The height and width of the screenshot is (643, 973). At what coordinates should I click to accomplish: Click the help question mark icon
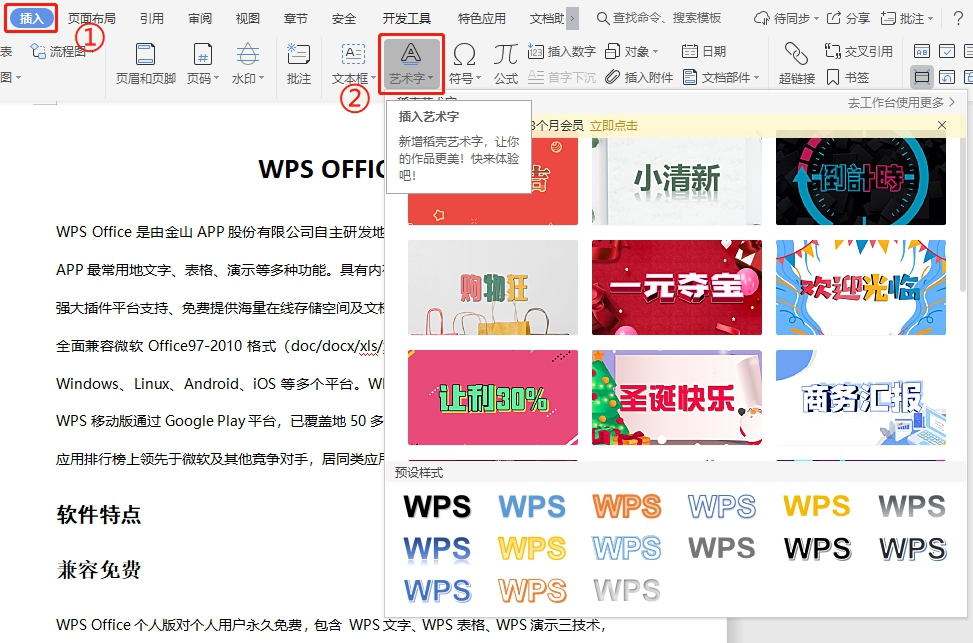958,19
